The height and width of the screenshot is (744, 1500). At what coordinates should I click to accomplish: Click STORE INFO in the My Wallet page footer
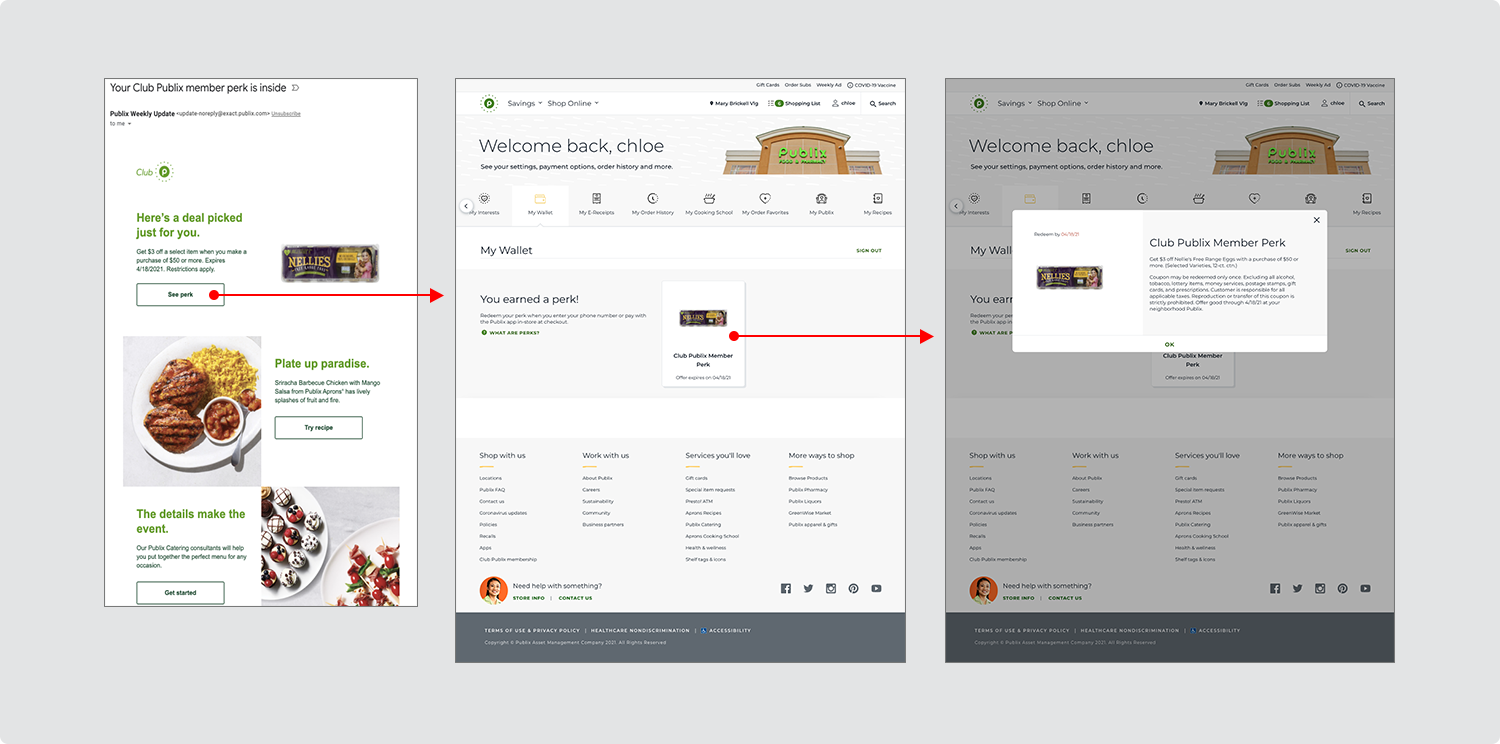click(529, 598)
